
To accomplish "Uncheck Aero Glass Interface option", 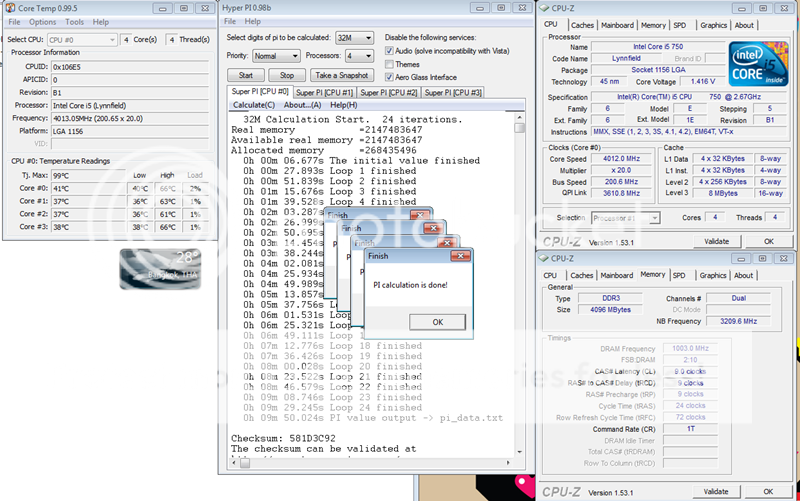I will tap(389, 77).
